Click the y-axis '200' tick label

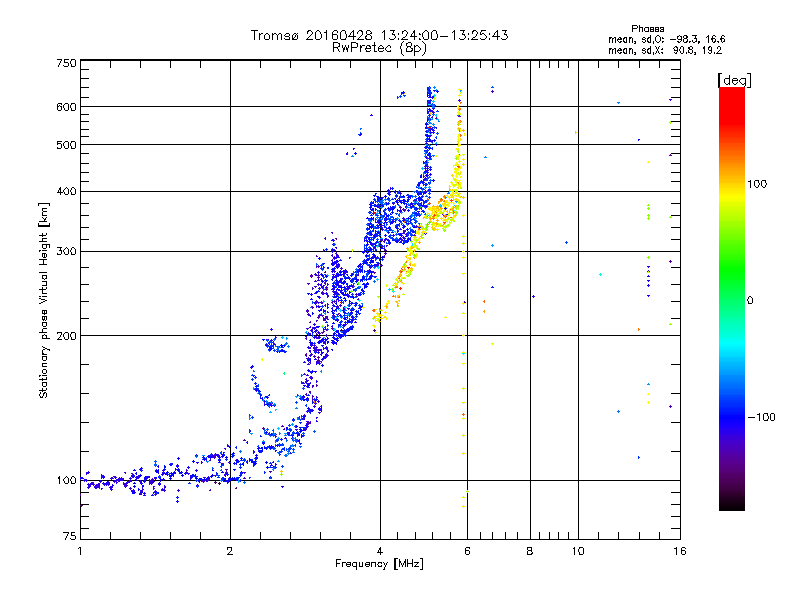point(67,336)
